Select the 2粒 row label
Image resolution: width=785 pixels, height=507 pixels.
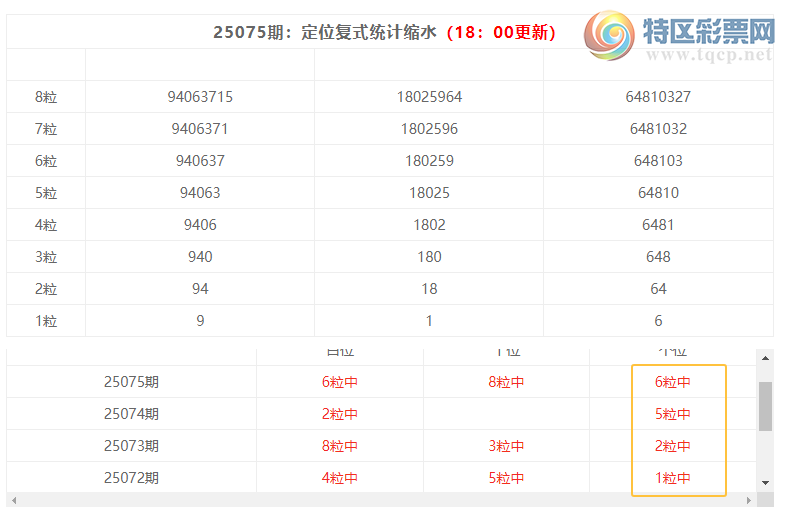(46, 289)
